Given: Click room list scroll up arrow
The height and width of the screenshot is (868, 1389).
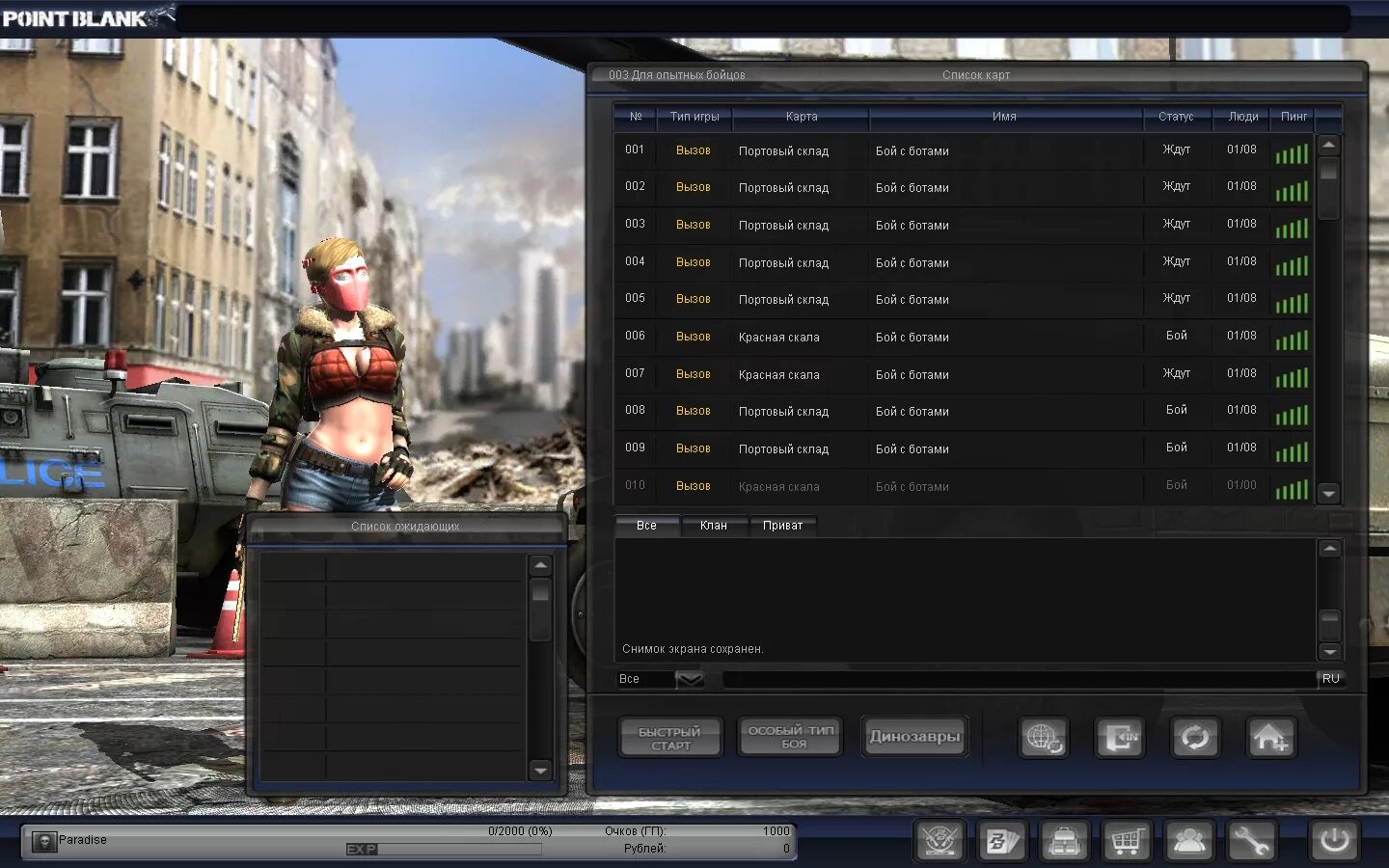Looking at the screenshot, I should pyautogui.click(x=1328, y=146).
